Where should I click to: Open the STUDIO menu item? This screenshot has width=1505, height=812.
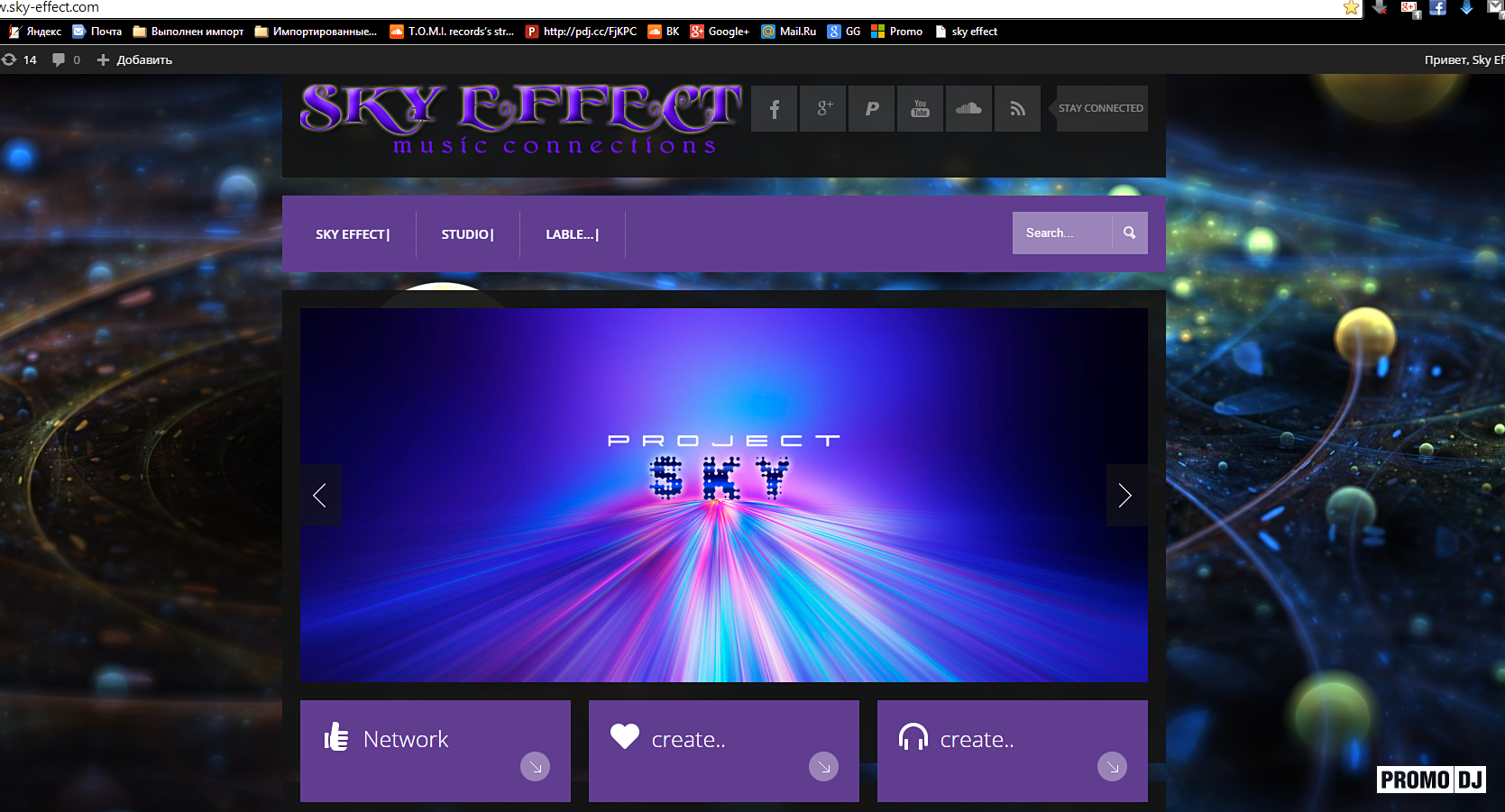(x=467, y=234)
